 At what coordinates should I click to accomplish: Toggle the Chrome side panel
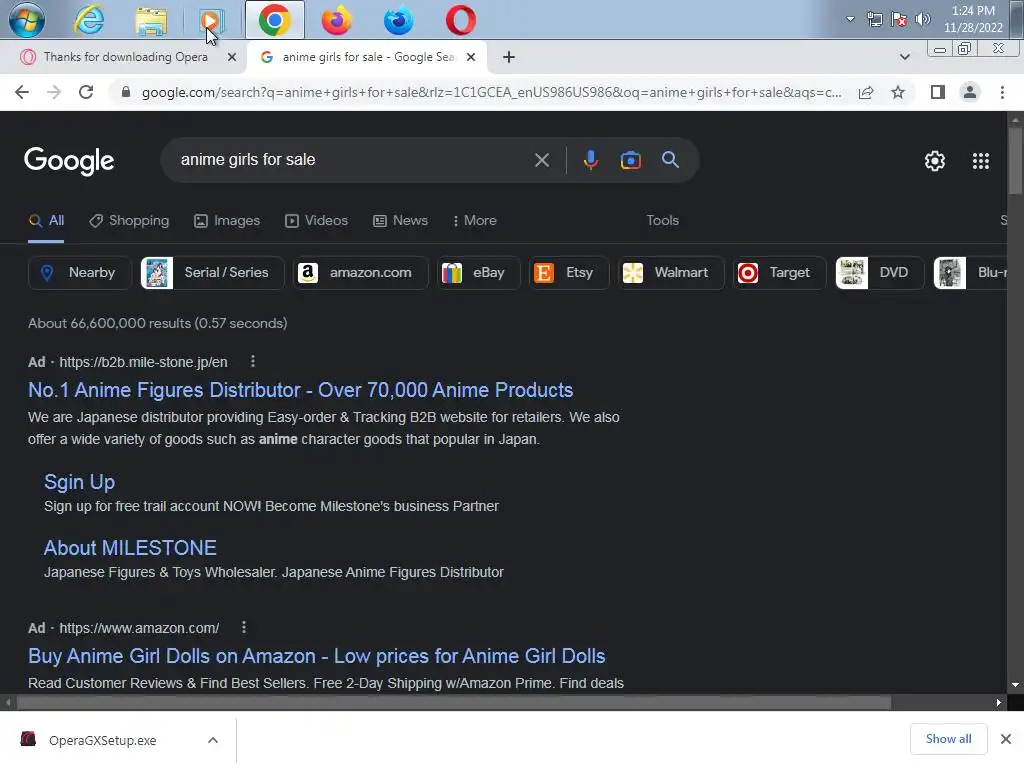[938, 92]
